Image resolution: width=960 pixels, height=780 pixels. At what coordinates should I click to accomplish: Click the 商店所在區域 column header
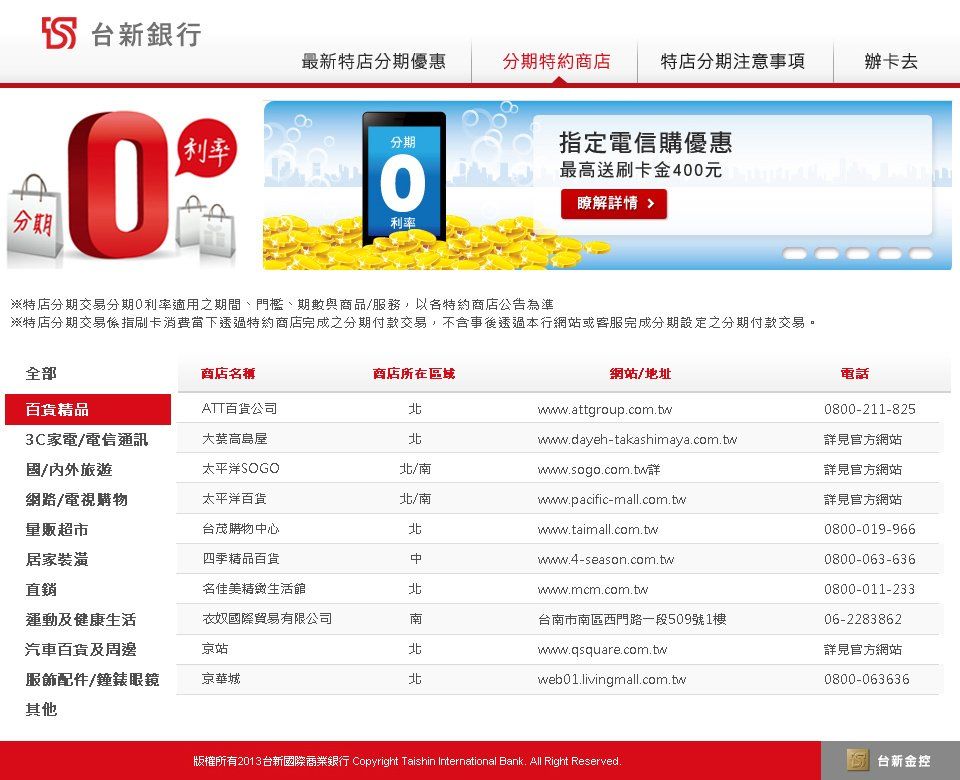(x=414, y=373)
